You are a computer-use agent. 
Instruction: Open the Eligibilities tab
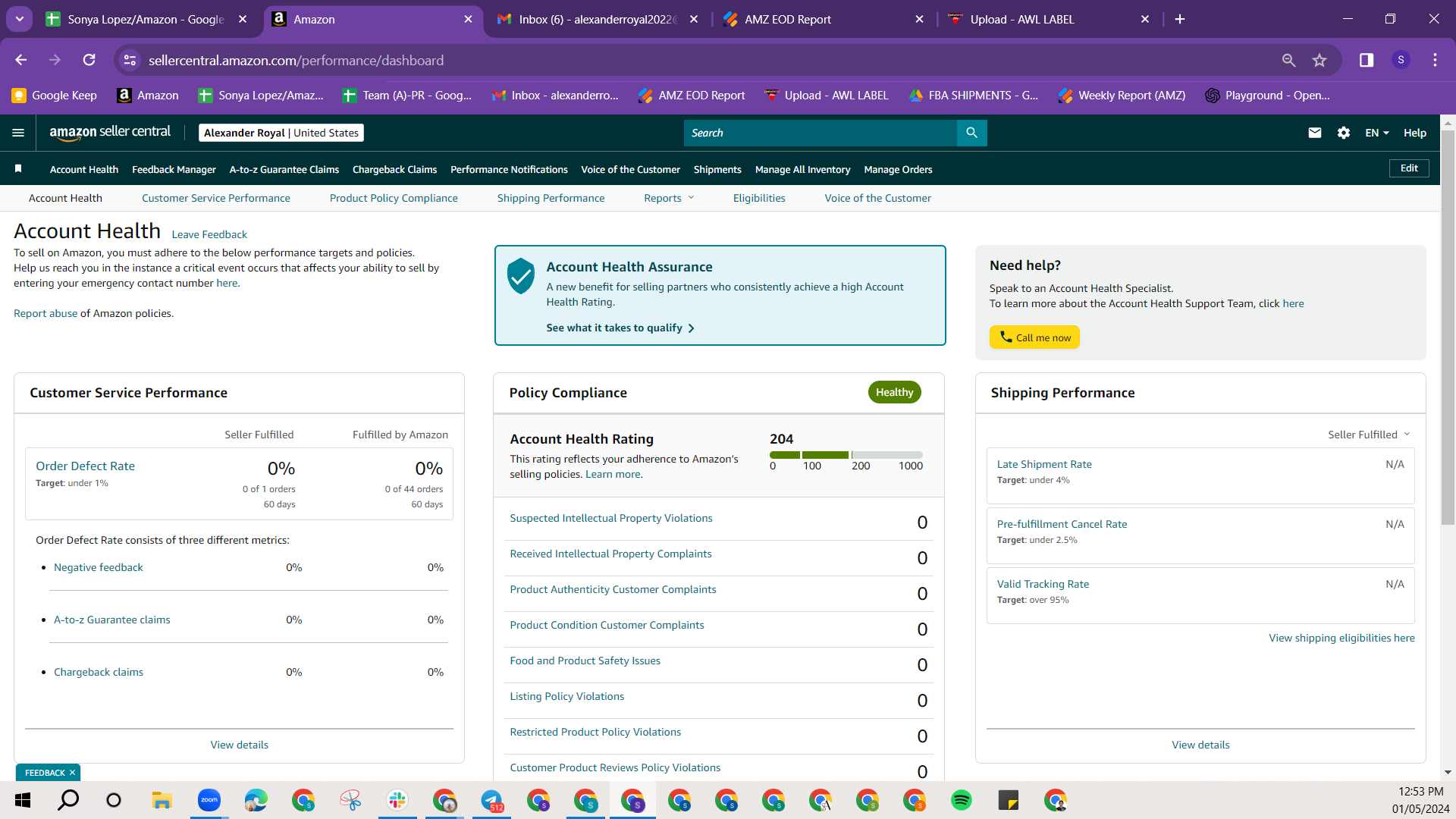click(759, 198)
